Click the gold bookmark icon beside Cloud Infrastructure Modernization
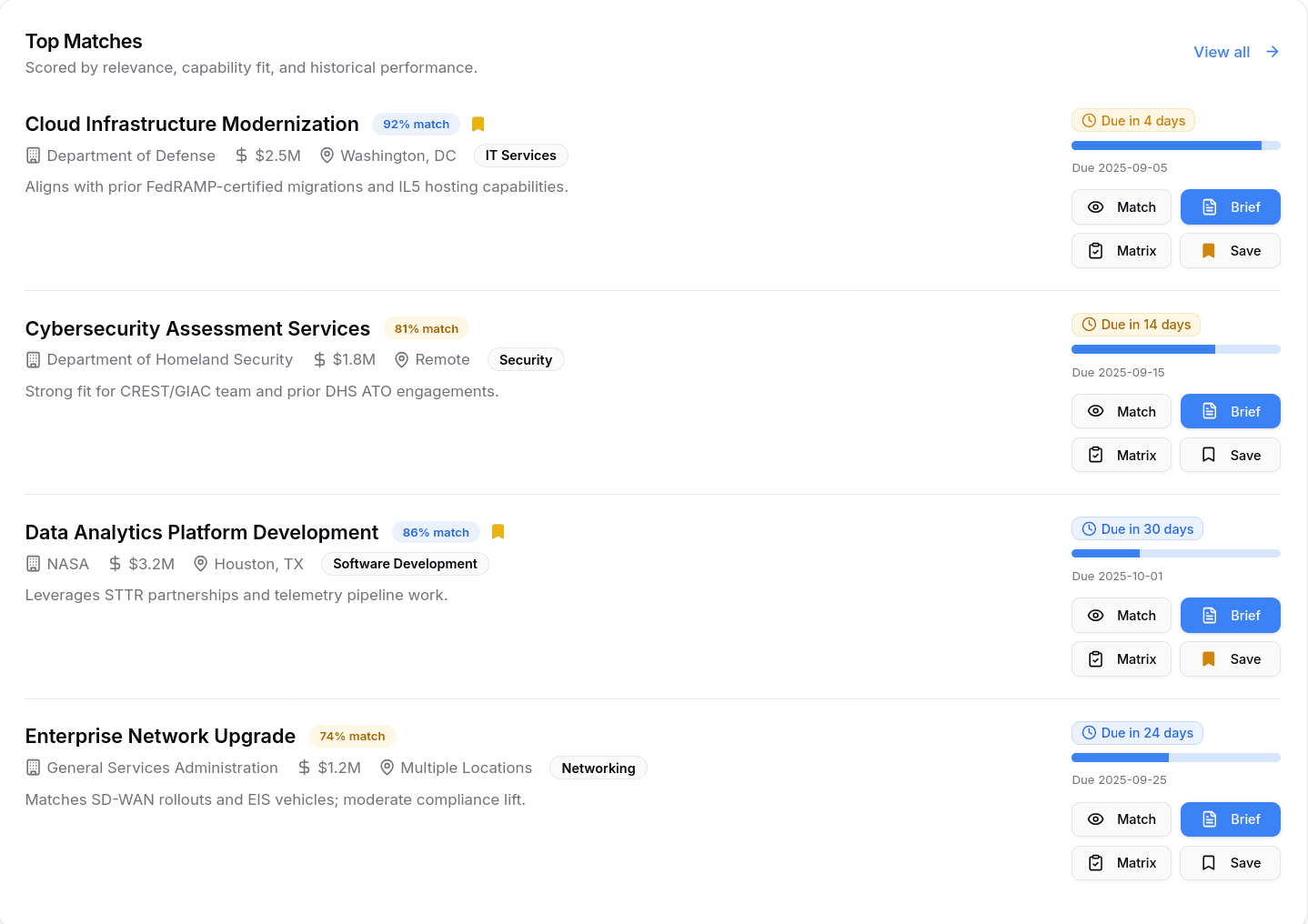 tap(478, 125)
